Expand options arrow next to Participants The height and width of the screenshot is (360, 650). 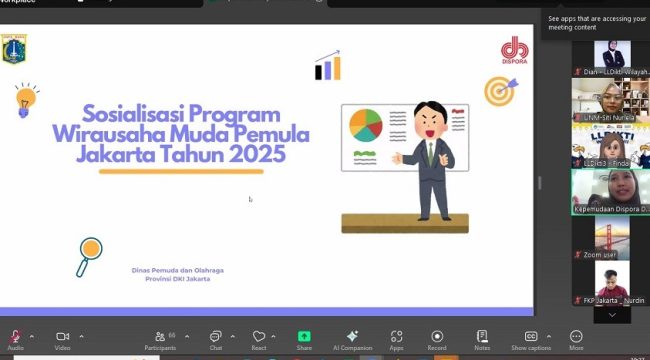[187, 336]
